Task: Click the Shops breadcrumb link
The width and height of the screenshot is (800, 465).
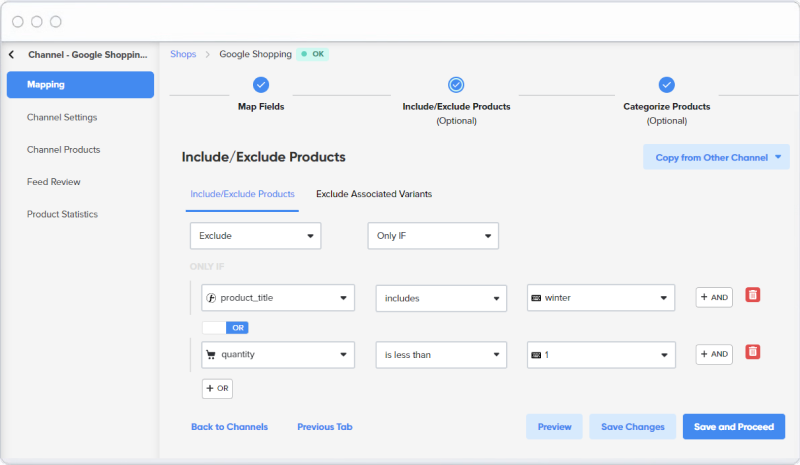Action: (x=183, y=54)
